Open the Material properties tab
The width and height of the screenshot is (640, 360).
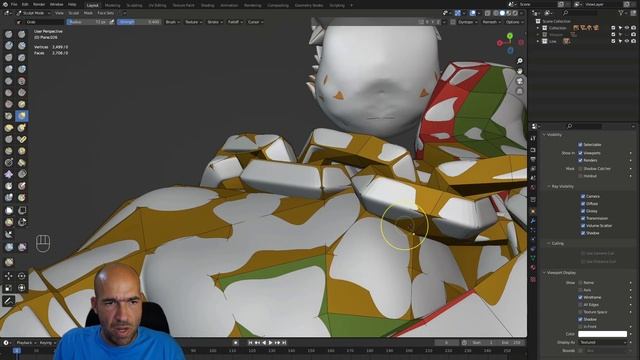pos(533,267)
